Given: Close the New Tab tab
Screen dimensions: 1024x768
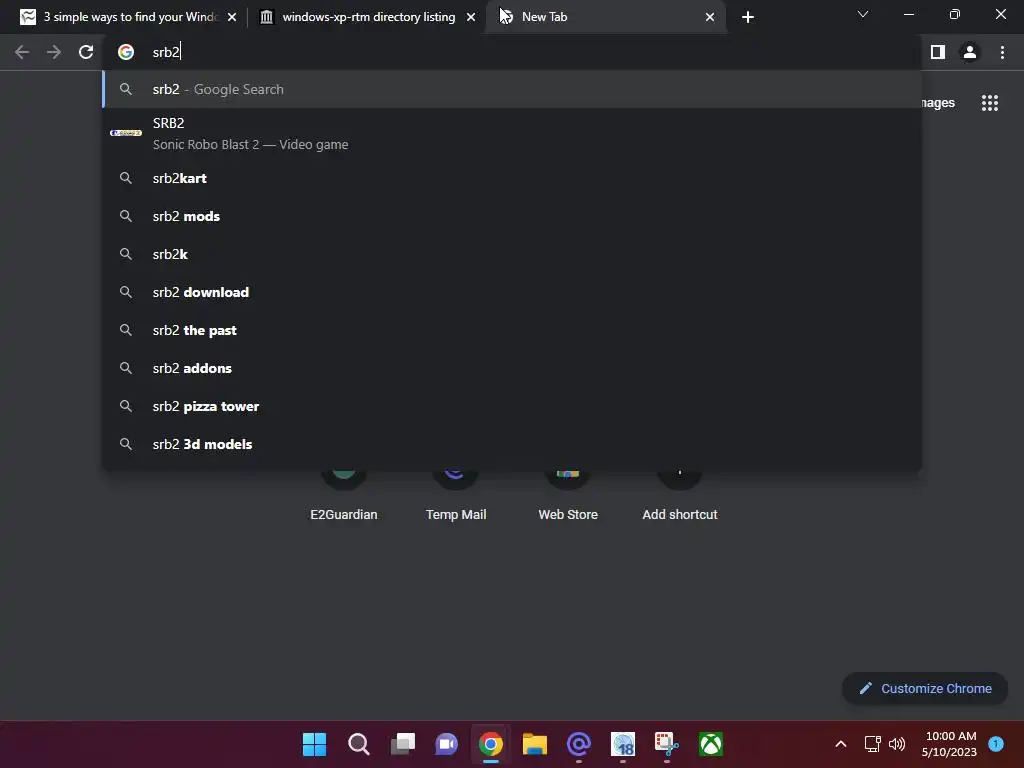Looking at the screenshot, I should 710,17.
